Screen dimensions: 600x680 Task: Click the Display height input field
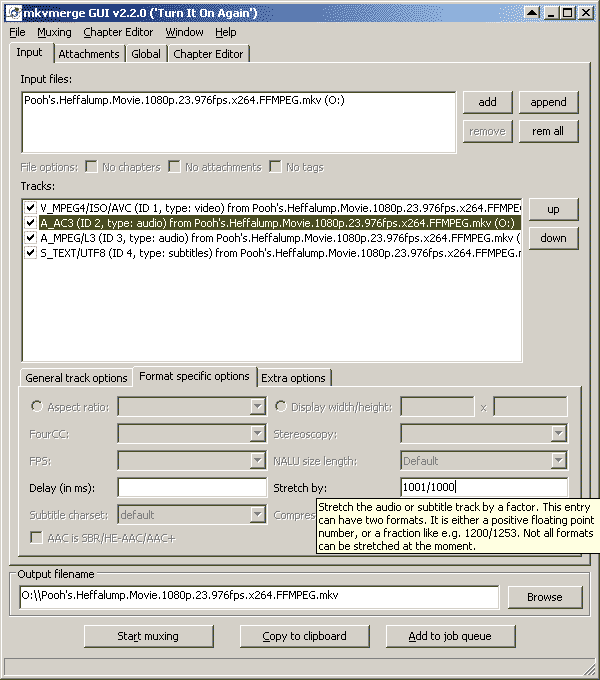[x=530, y=407]
